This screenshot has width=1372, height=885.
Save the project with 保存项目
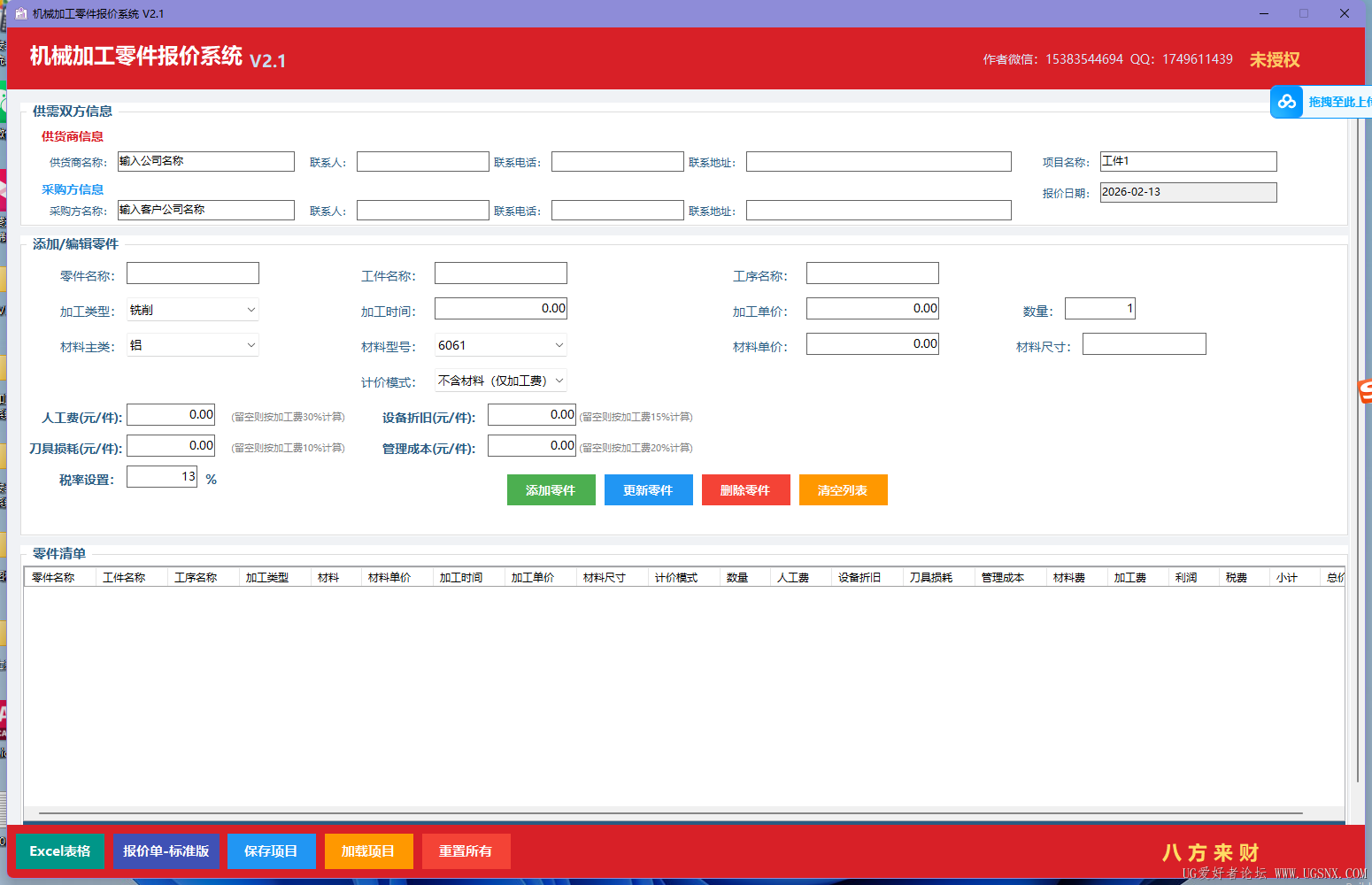[x=271, y=851]
